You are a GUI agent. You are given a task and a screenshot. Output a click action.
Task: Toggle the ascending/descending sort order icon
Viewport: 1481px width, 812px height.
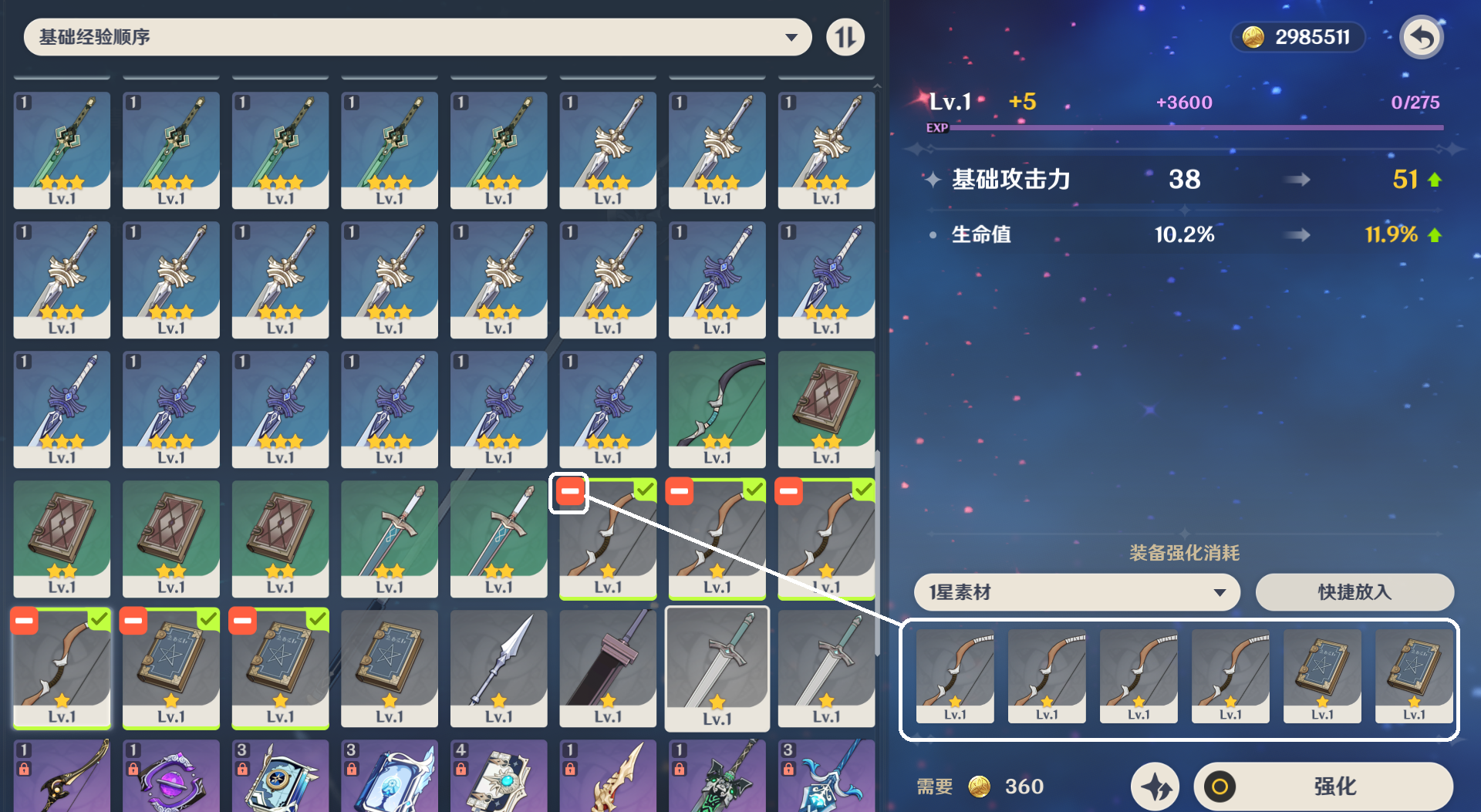coord(845,37)
